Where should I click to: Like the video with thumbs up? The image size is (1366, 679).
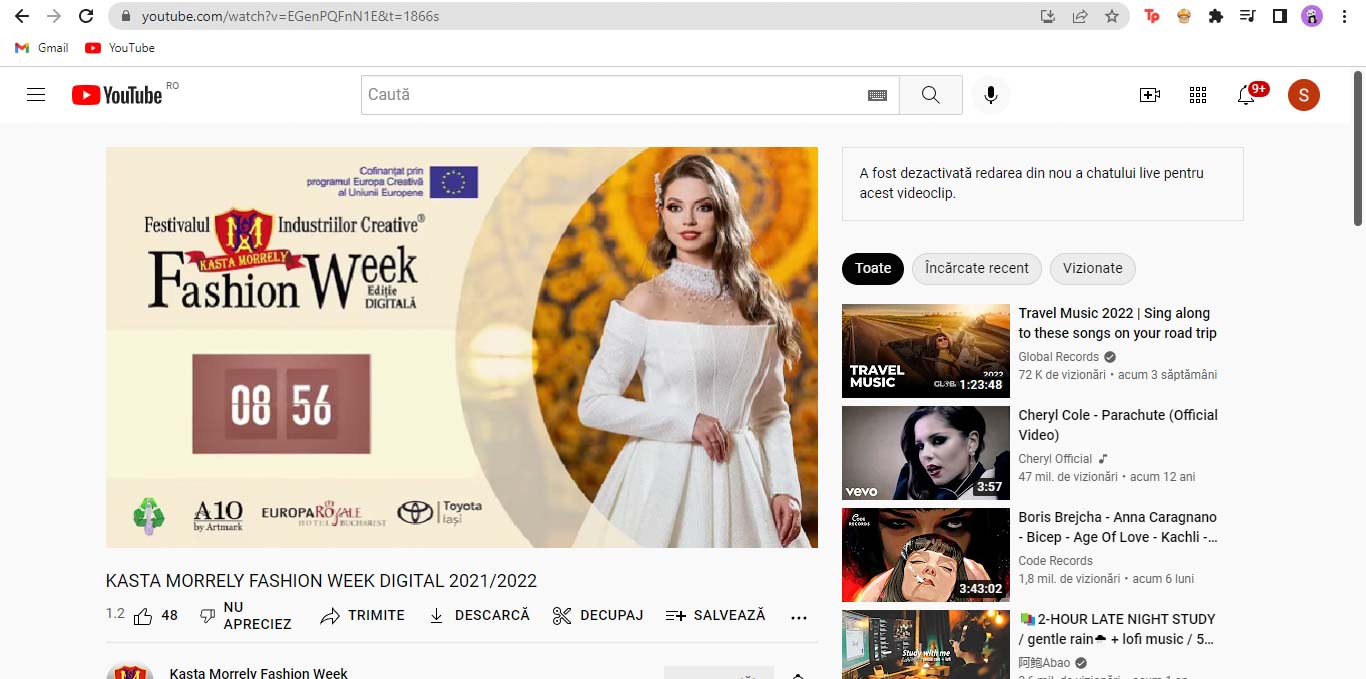(156, 616)
